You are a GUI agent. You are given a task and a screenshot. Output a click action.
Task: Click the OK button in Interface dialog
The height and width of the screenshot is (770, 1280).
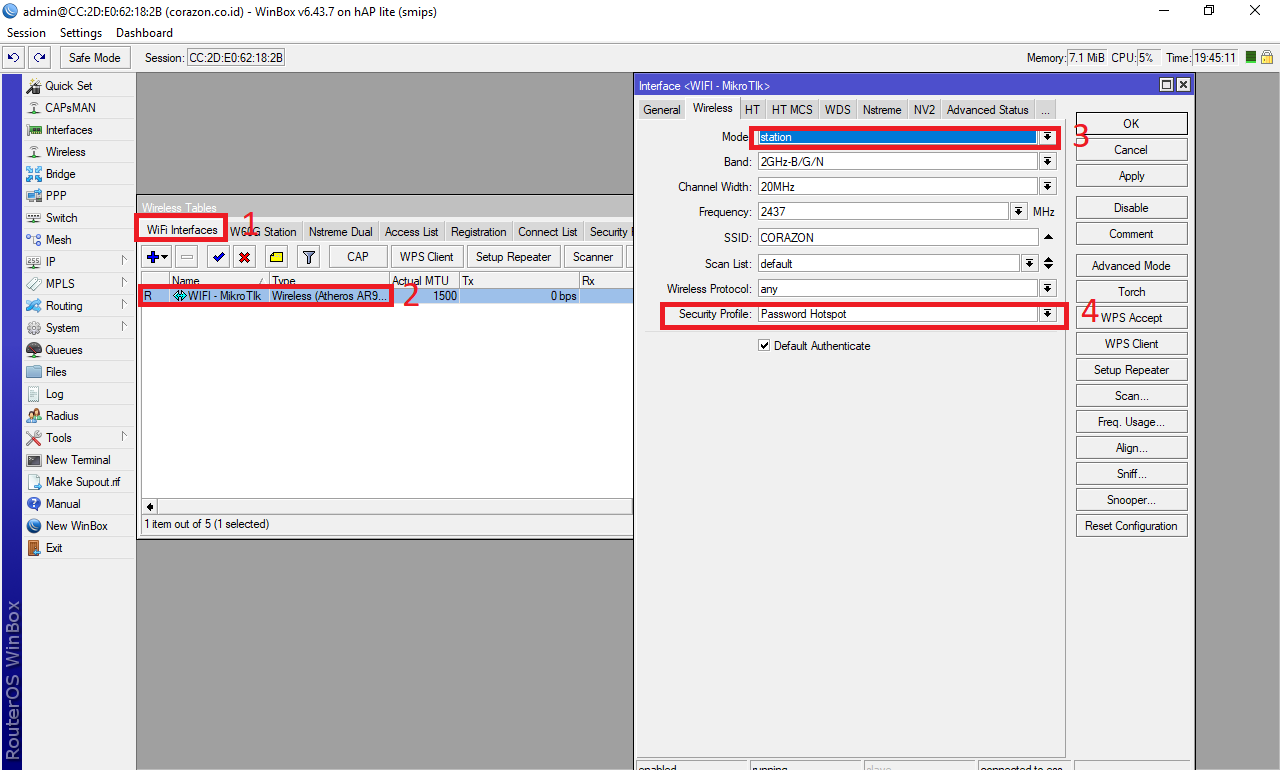(x=1131, y=124)
